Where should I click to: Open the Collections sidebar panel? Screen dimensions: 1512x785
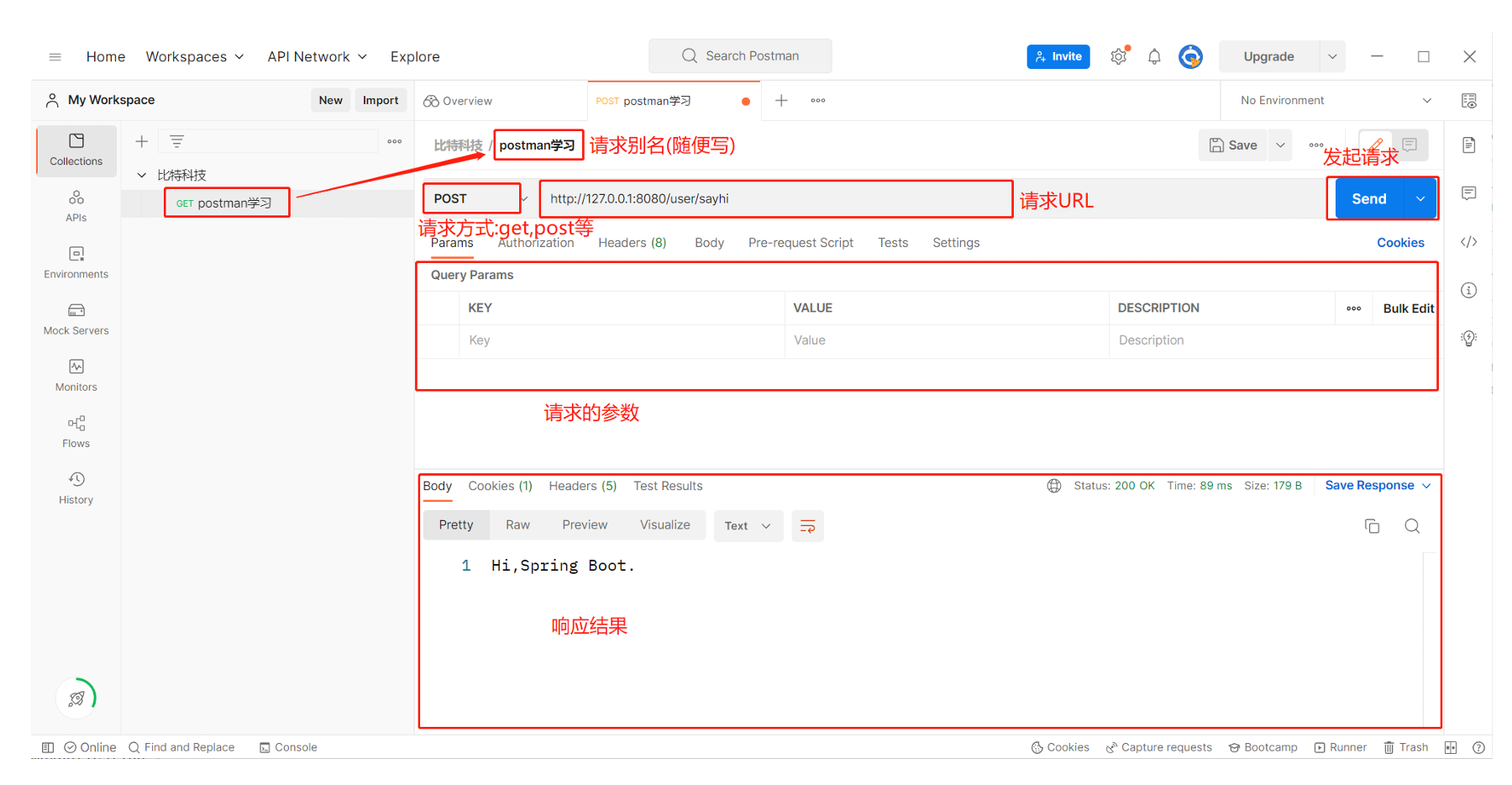(x=76, y=150)
